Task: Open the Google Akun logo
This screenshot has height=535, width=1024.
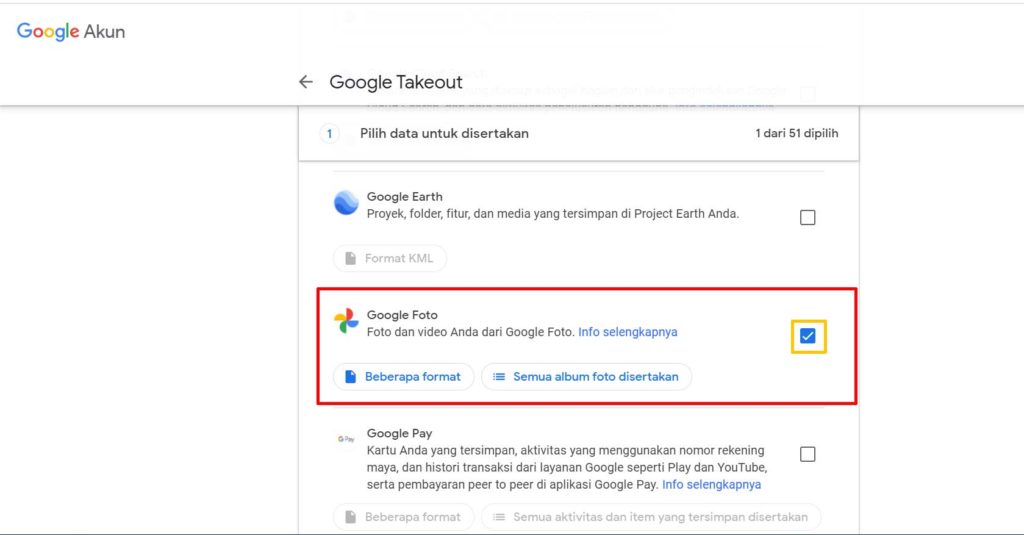Action: [71, 31]
